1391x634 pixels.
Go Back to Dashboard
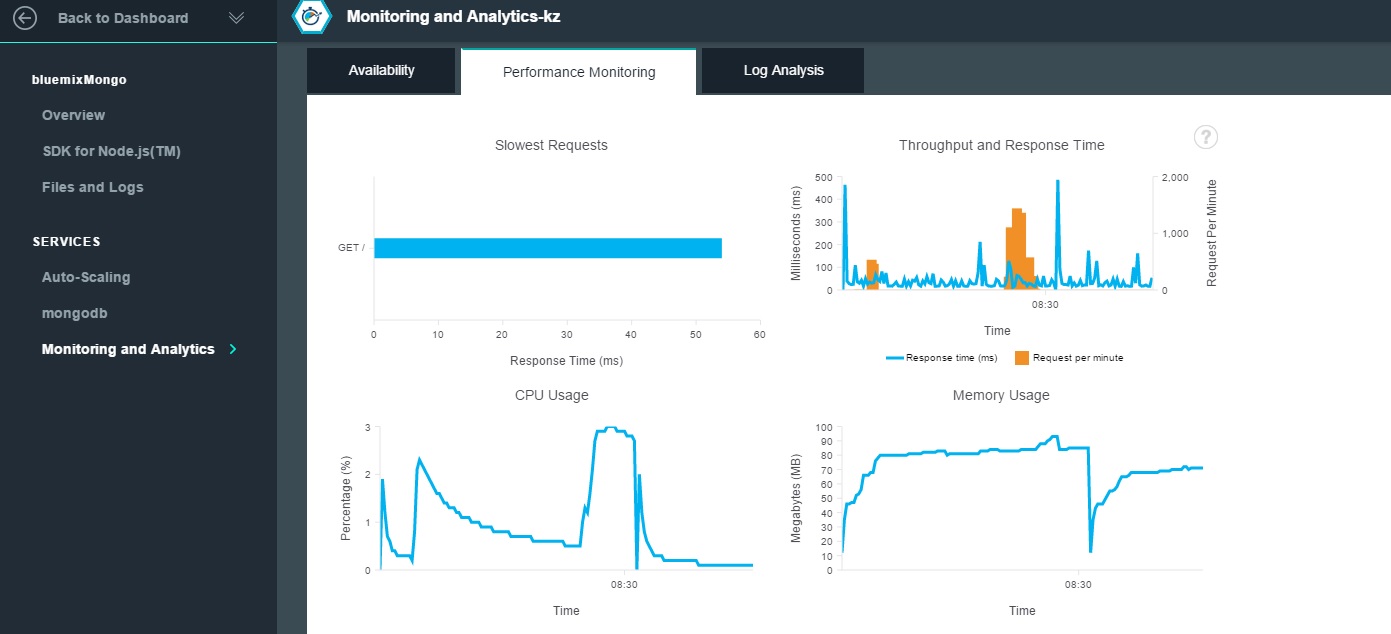click(x=122, y=18)
